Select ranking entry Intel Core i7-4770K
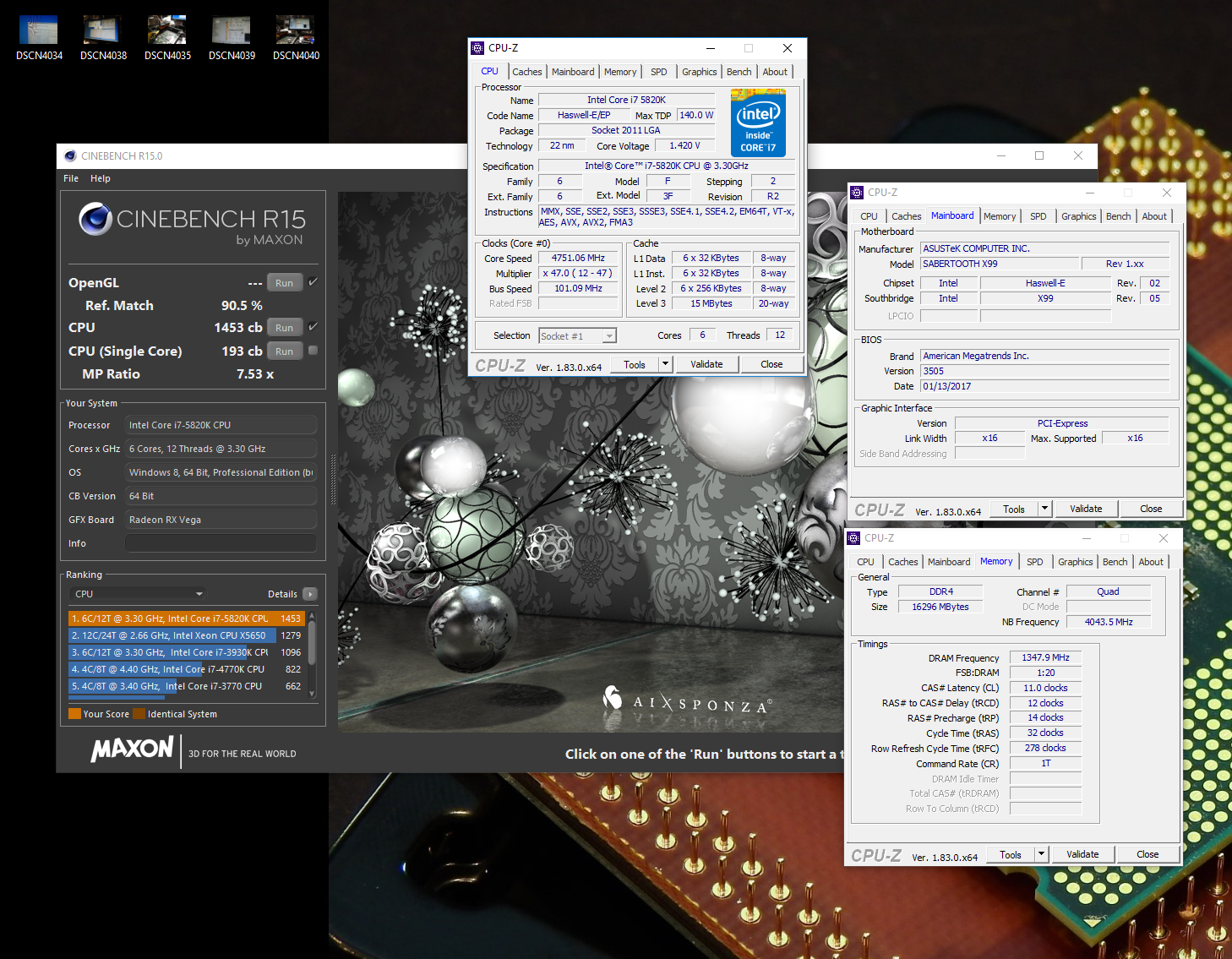1232x959 pixels. coord(186,669)
